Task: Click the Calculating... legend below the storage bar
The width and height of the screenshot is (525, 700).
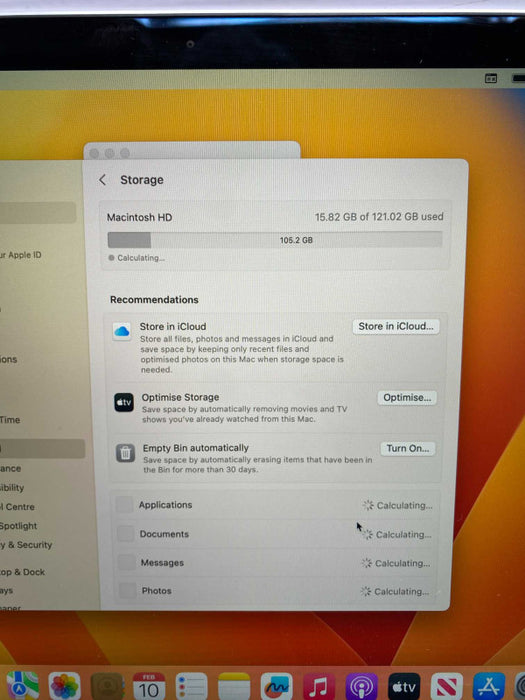Action: click(x=137, y=258)
